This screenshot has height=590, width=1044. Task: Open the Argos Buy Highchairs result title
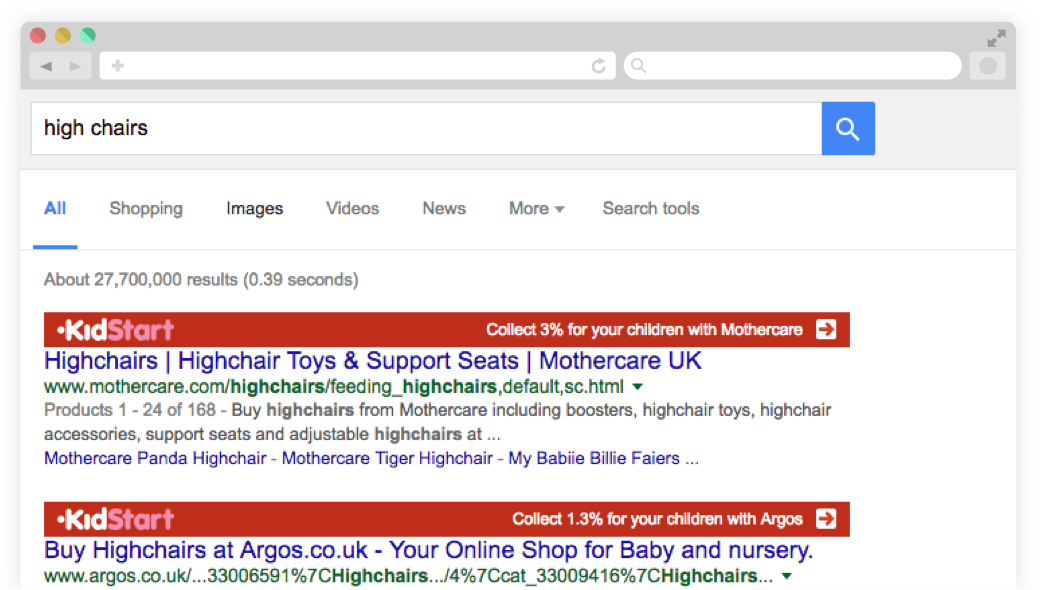(x=429, y=550)
